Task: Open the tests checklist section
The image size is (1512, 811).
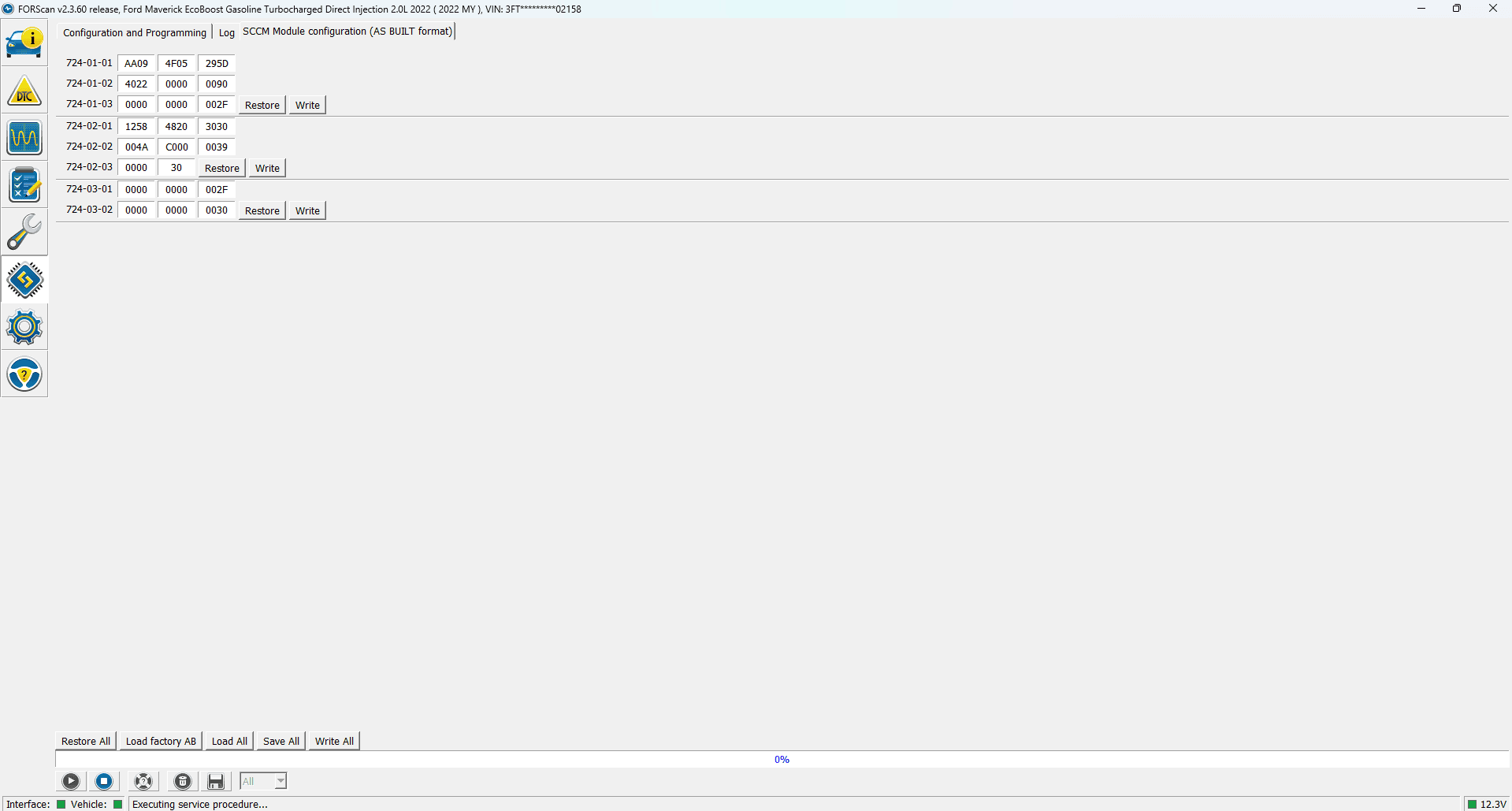Action: point(24,185)
